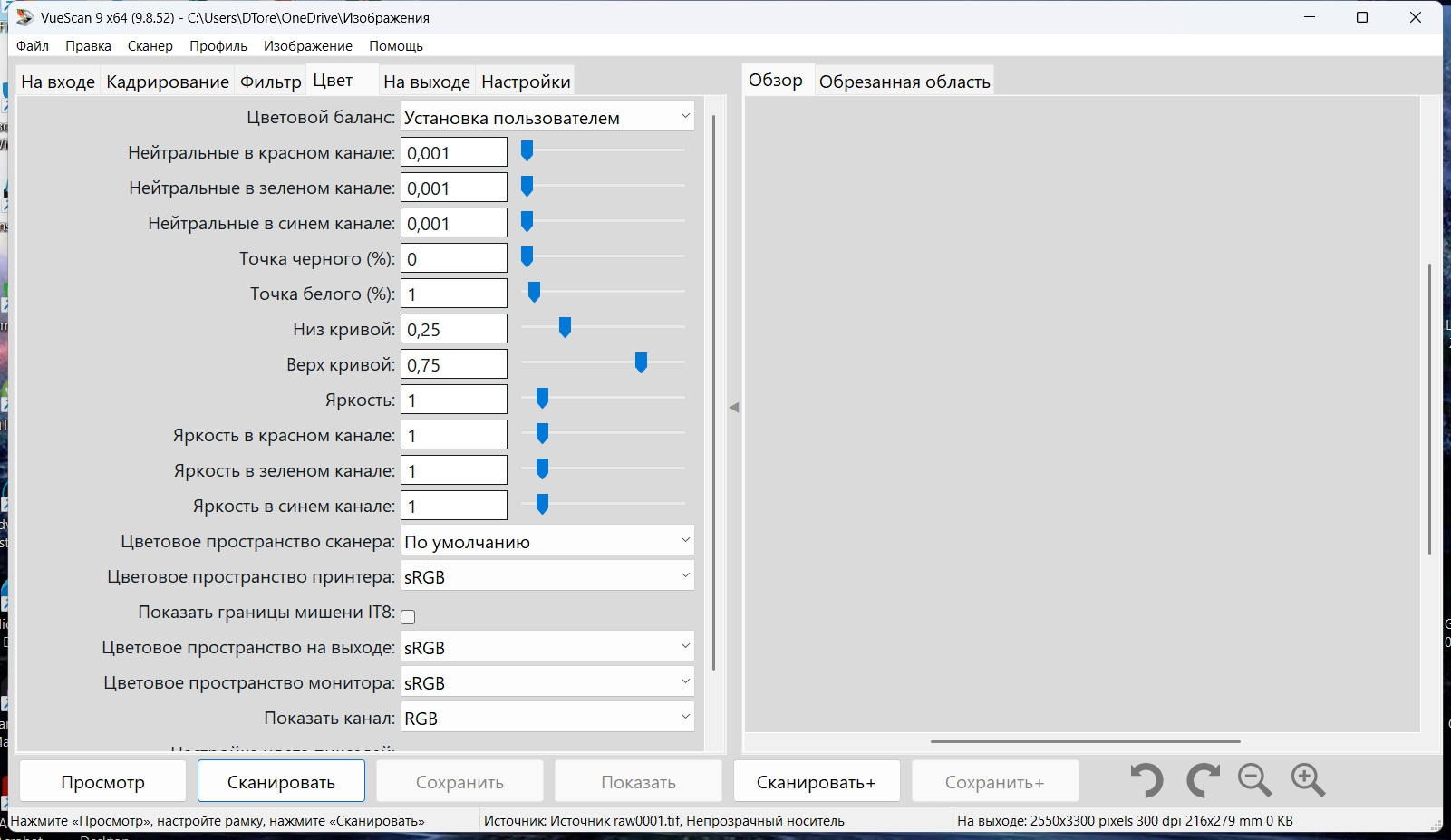Start scanning with the Сканировать button
The width and height of the screenshot is (1451, 840).
click(281, 781)
